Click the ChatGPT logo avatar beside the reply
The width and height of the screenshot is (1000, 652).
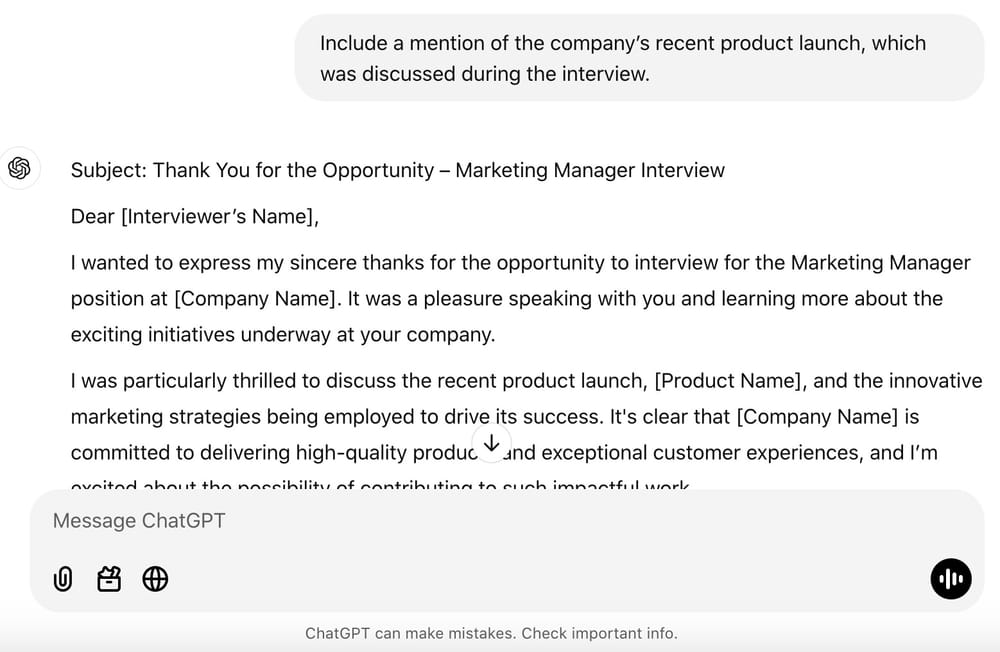click(20, 169)
